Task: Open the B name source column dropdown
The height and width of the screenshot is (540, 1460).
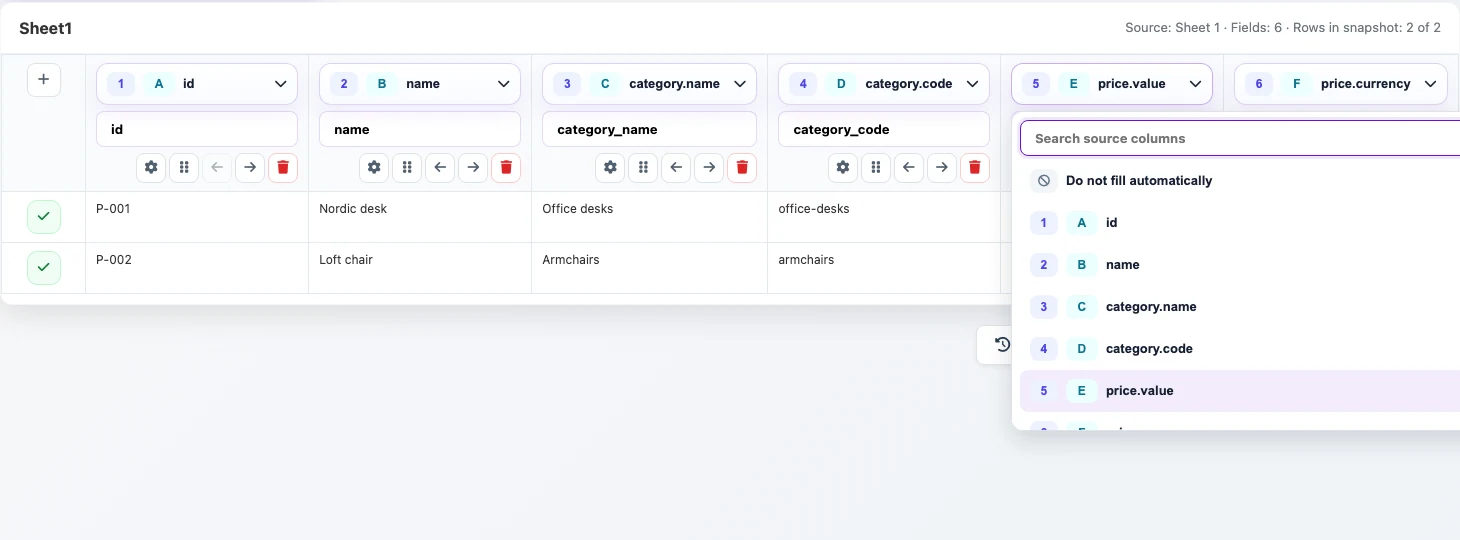Action: (420, 84)
